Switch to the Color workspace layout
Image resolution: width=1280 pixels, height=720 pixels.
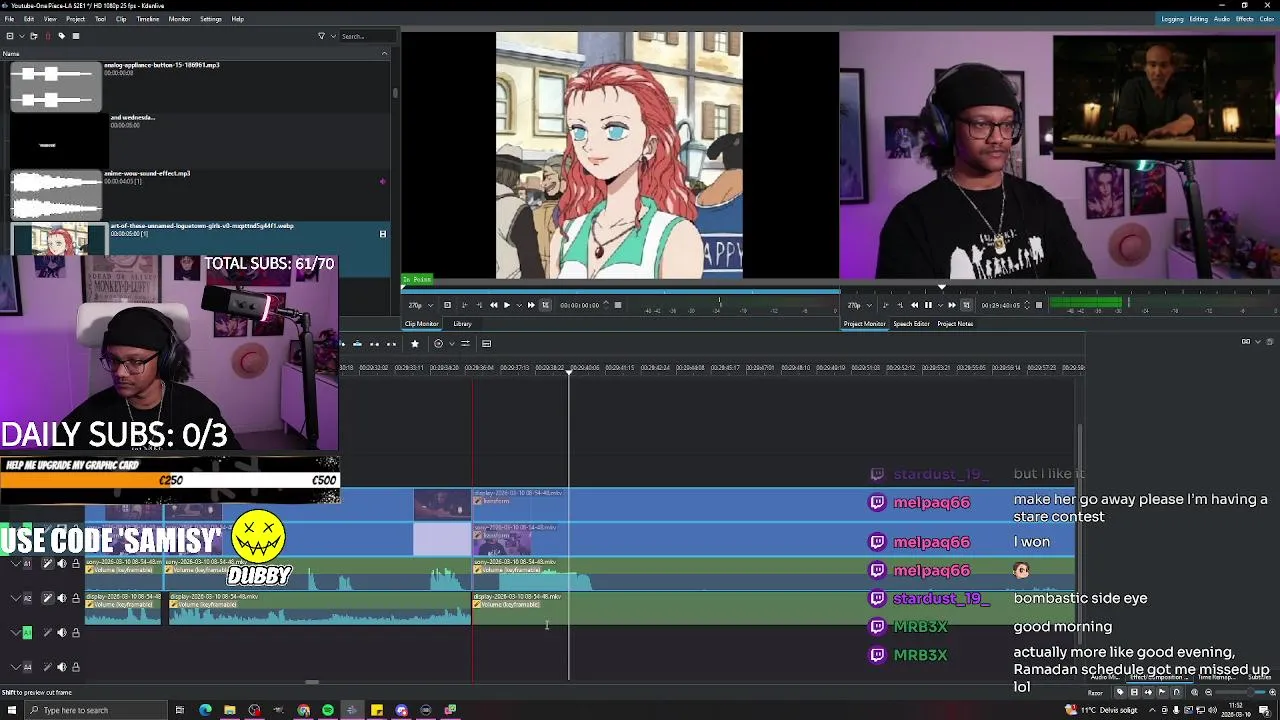point(1267,19)
